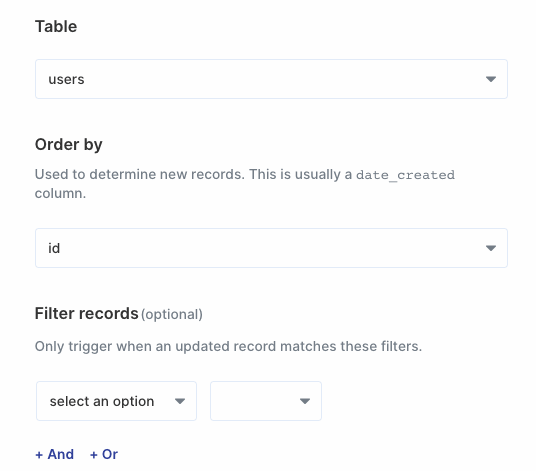Click the caret arrow in users dropdown
This screenshot has width=536, height=471.
point(491,79)
